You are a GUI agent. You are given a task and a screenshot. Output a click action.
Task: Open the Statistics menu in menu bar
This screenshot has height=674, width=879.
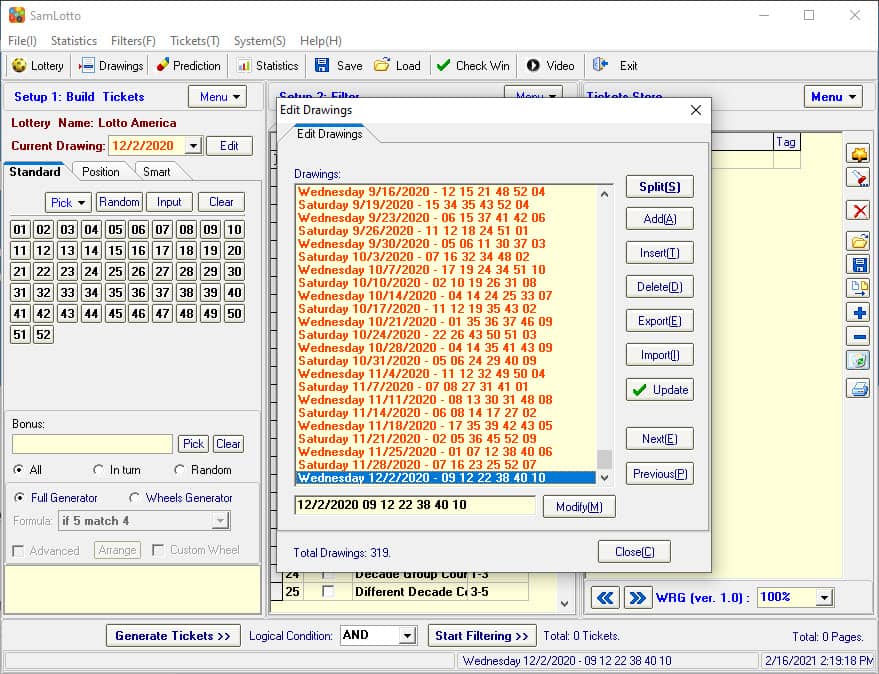(74, 41)
